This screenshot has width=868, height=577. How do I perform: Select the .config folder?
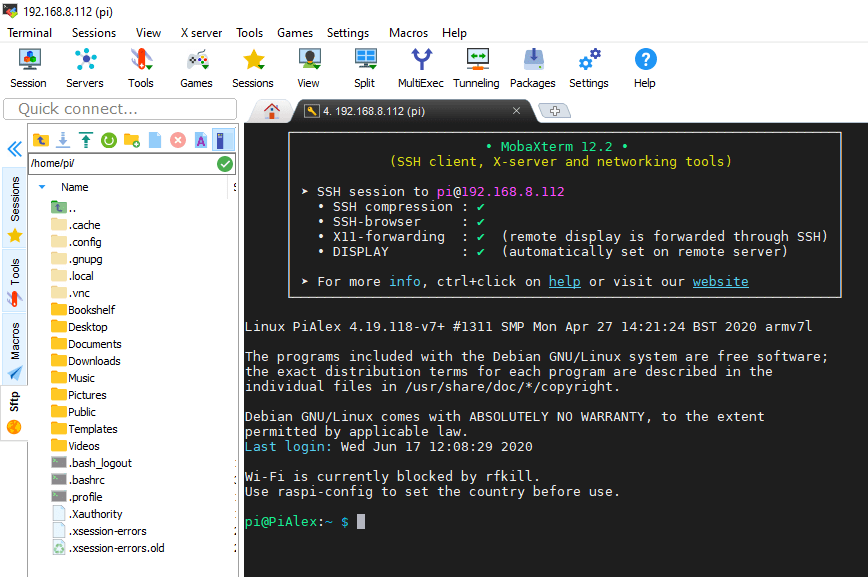point(76,243)
